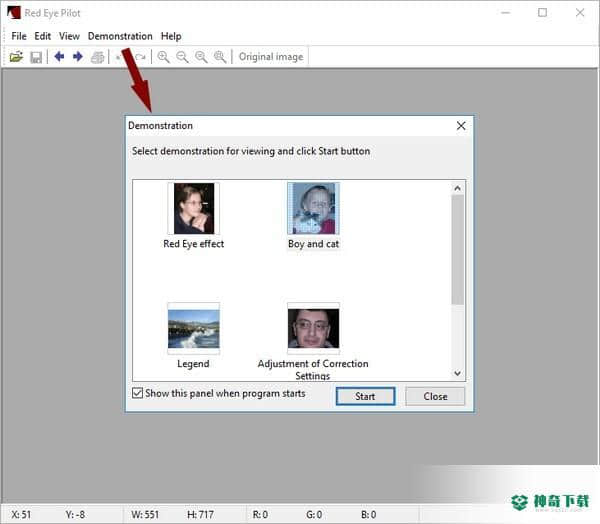Click the 'Adjustment of Correction Settings' label
The width and height of the screenshot is (600, 524).
(x=313, y=369)
